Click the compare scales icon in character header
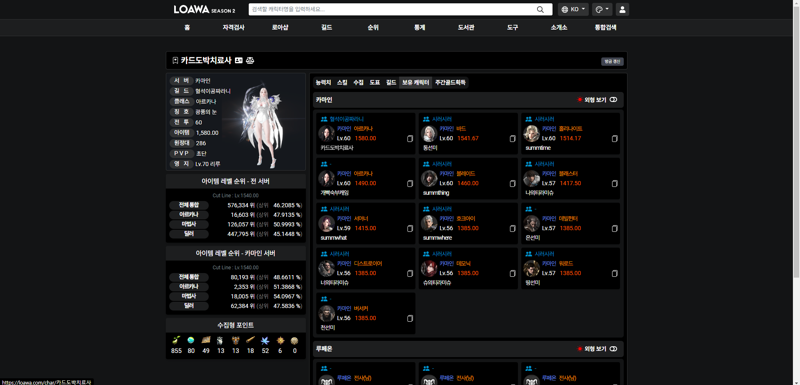800x385 pixels. [250, 61]
